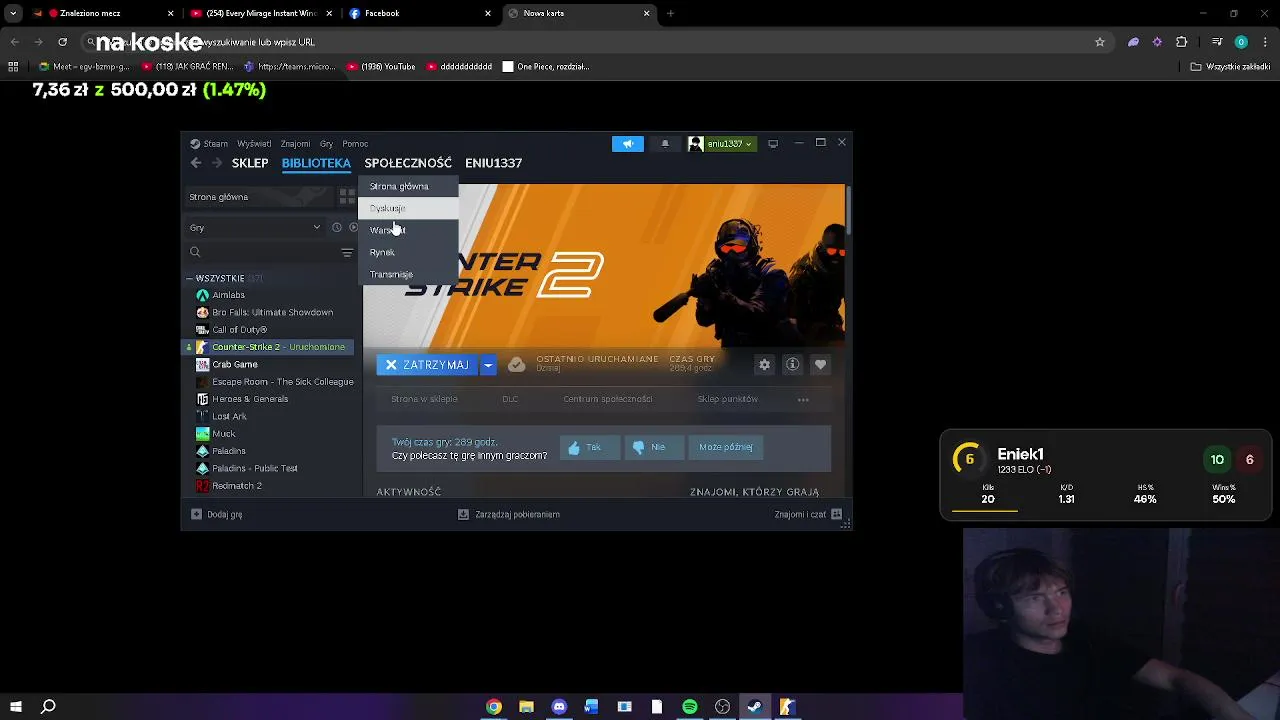Click Strona w sklepie link
Screen dimensions: 1280x720
(424, 399)
